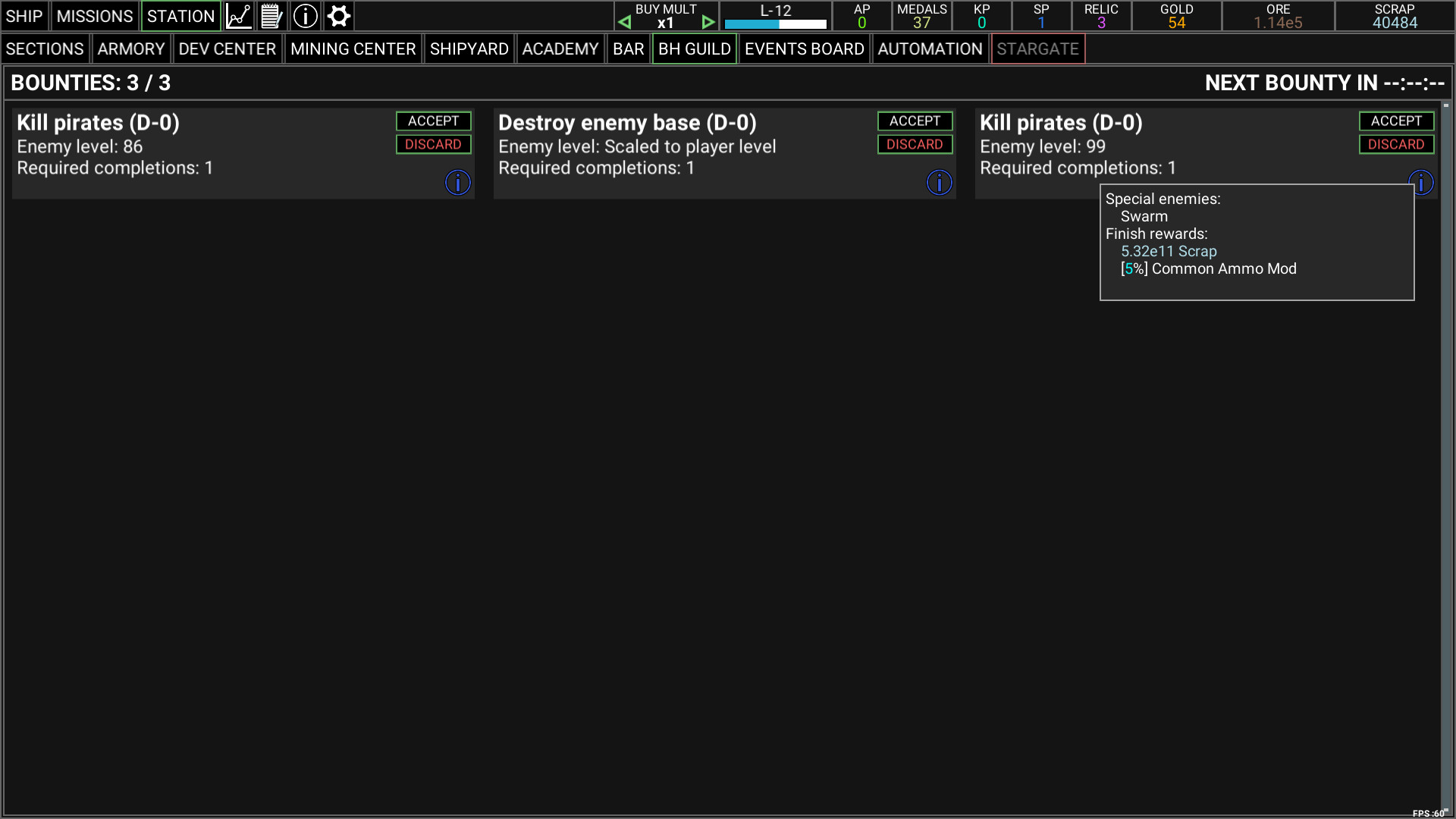Decrease buy multiplier with left arrow
The width and height of the screenshot is (1456, 819).
pos(624,22)
